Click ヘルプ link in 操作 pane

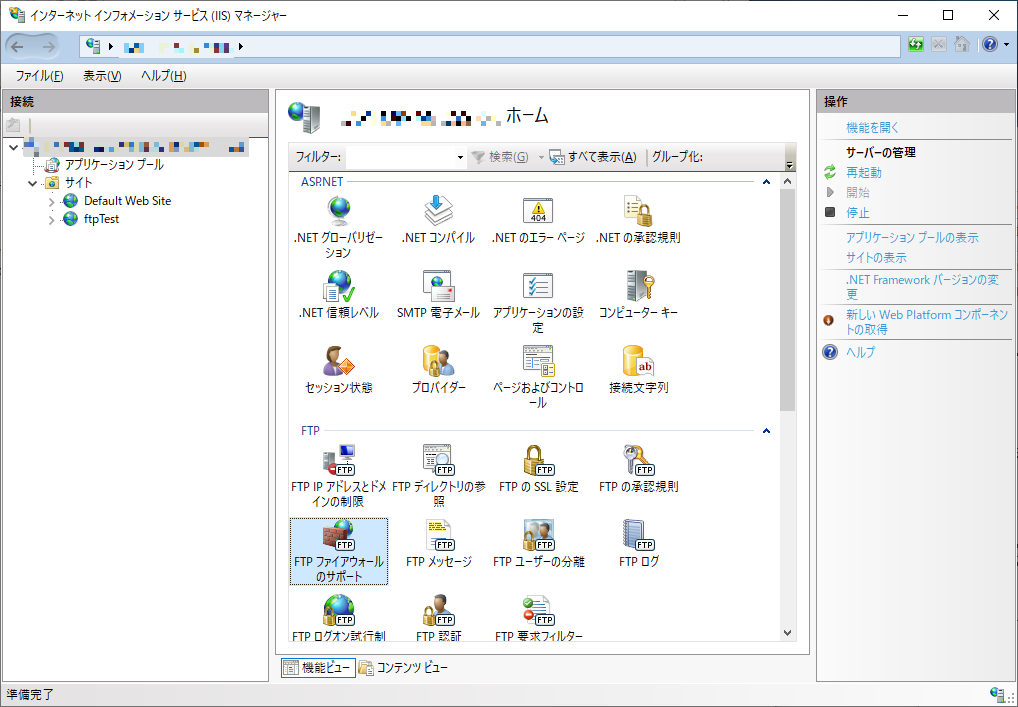click(860, 353)
